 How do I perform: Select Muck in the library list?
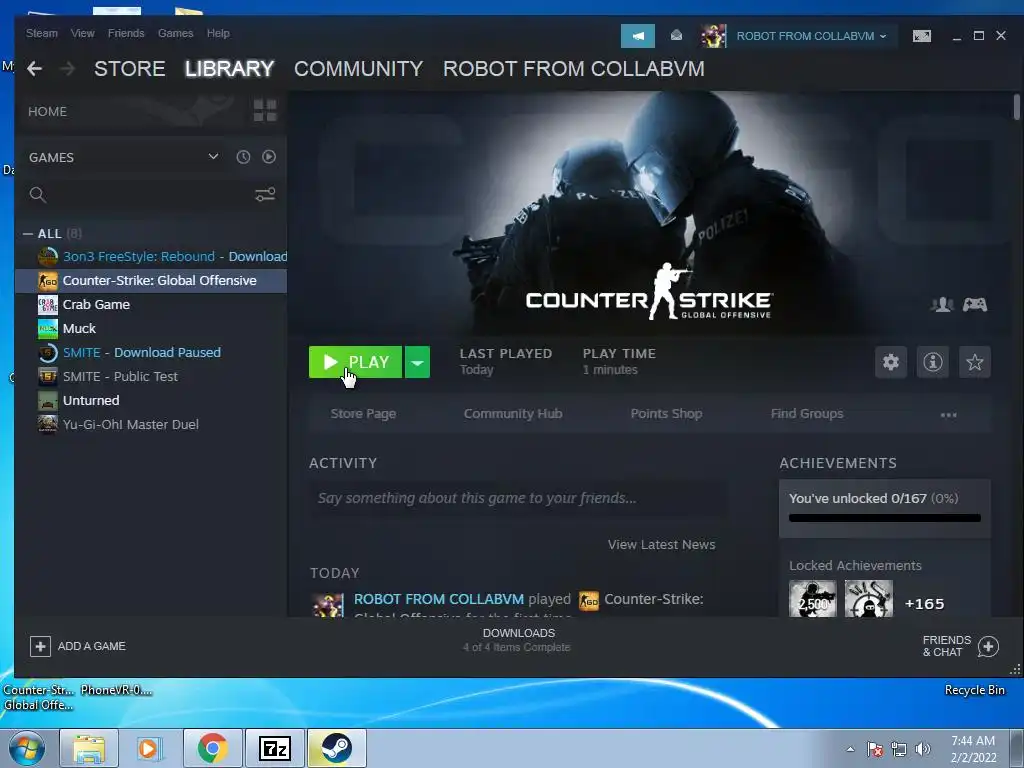tap(152, 328)
